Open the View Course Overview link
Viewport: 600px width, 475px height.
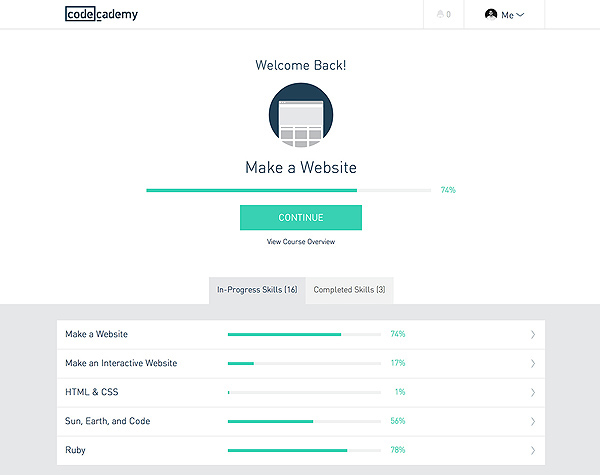click(x=301, y=242)
